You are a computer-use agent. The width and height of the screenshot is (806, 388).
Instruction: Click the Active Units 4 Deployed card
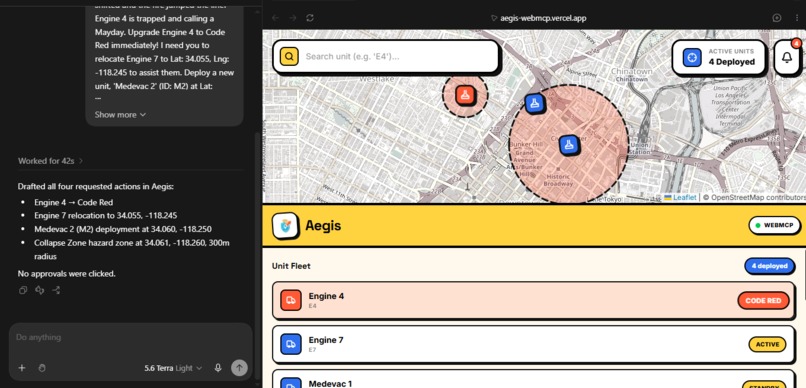[x=719, y=58]
